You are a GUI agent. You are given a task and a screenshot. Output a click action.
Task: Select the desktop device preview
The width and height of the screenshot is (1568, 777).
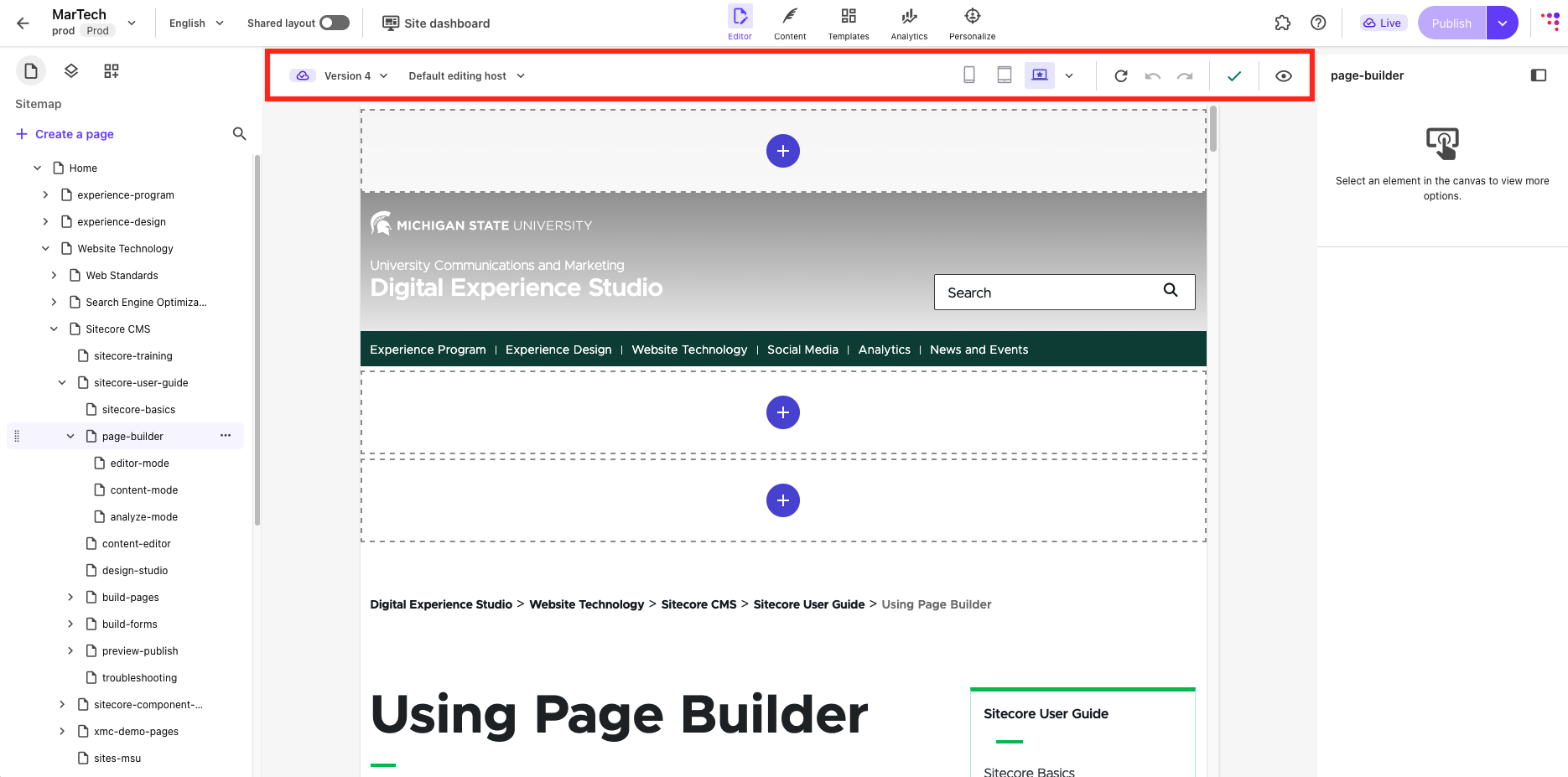point(1040,75)
